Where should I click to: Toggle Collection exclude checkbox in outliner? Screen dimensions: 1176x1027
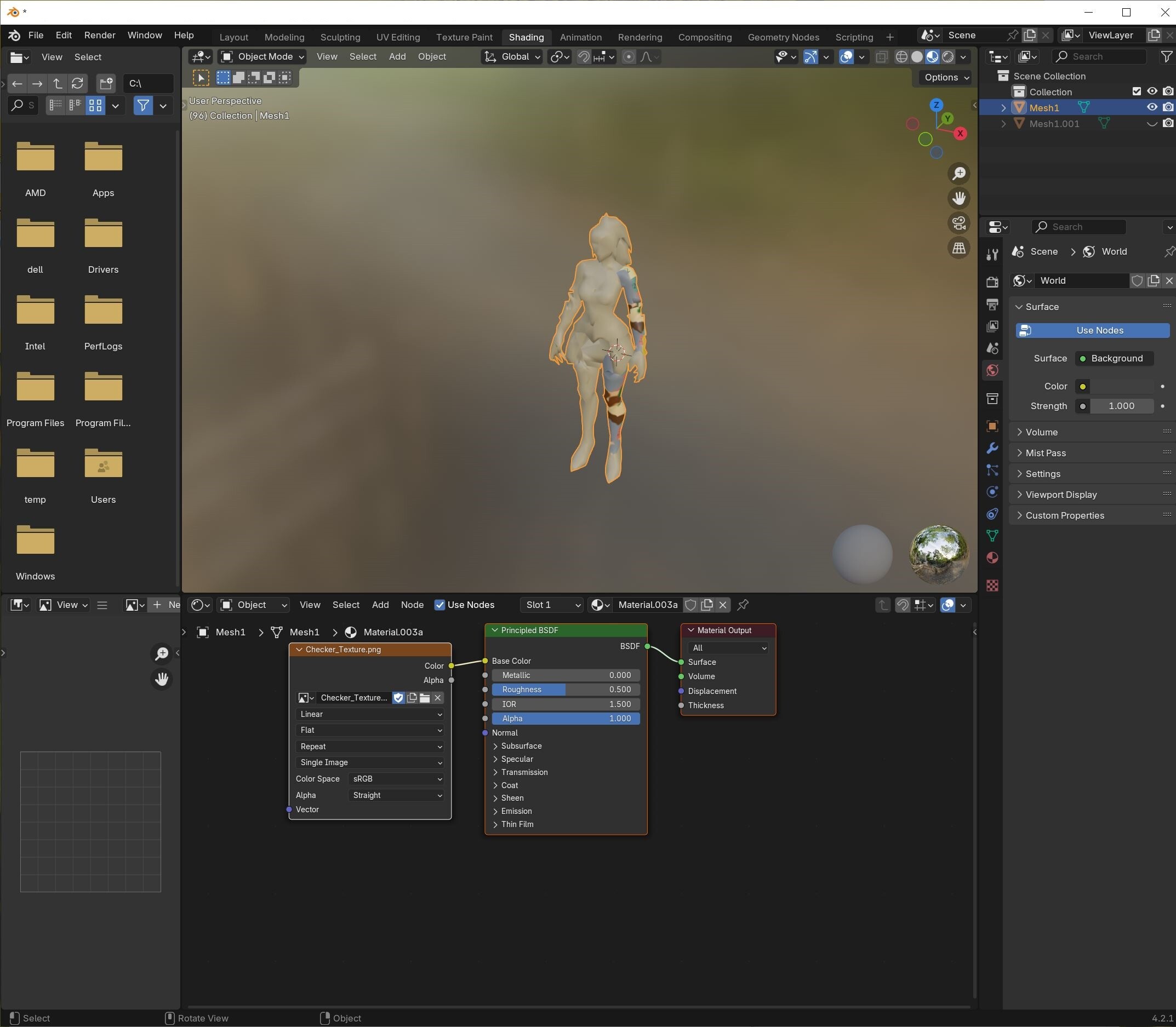tap(1137, 91)
